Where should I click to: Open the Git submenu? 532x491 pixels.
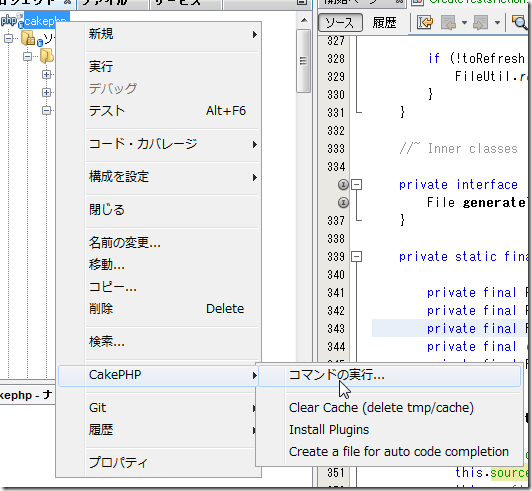point(158,408)
